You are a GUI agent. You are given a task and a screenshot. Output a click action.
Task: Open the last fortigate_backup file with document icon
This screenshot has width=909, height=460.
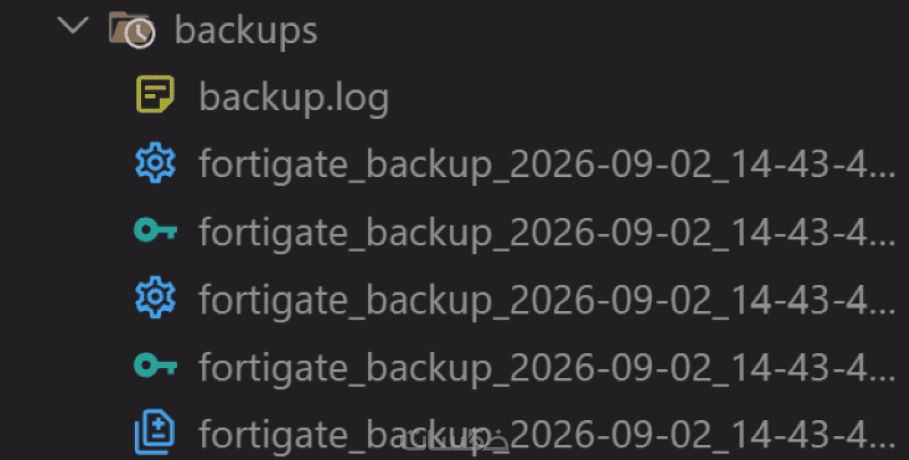pos(546,434)
